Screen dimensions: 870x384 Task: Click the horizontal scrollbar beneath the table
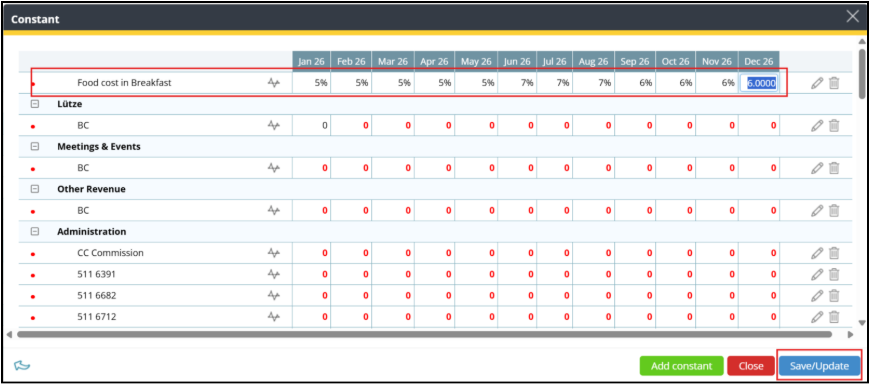424,335
